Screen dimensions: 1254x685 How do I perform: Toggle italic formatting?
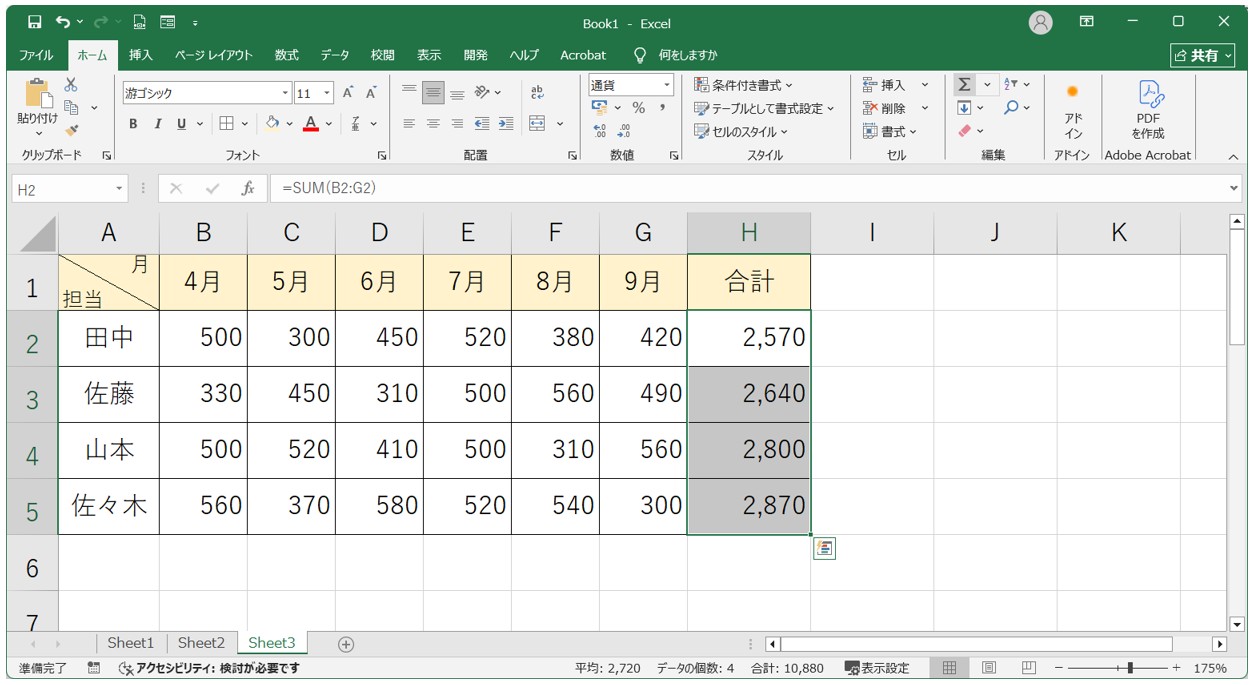[157, 124]
